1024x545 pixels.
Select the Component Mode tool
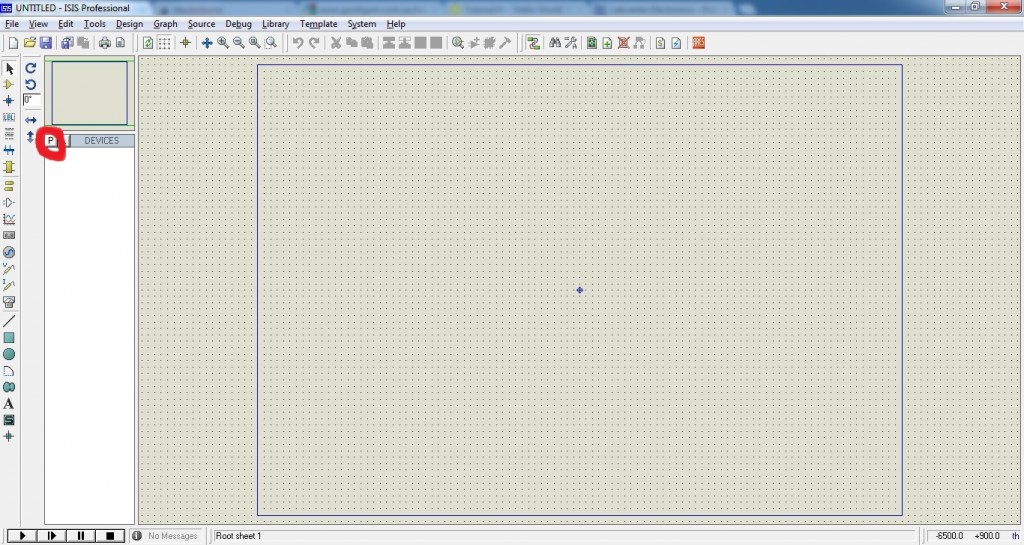[x=9, y=85]
